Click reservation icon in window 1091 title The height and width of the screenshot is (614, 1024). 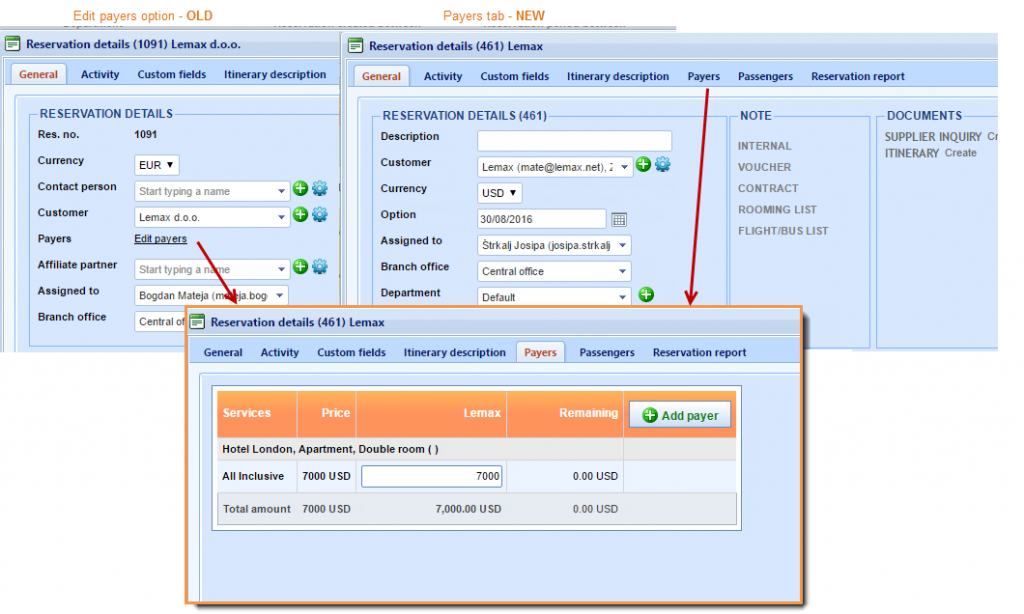tap(12, 44)
